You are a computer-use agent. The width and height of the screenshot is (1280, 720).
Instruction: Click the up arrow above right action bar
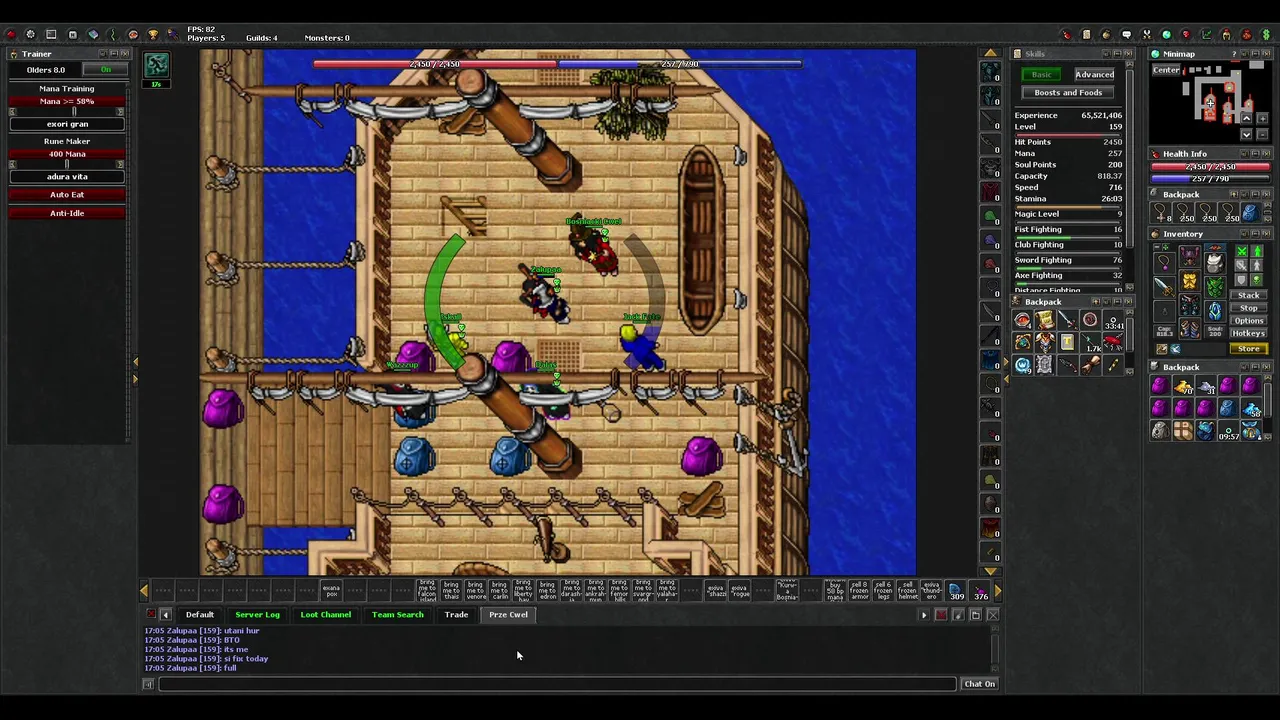[990, 53]
